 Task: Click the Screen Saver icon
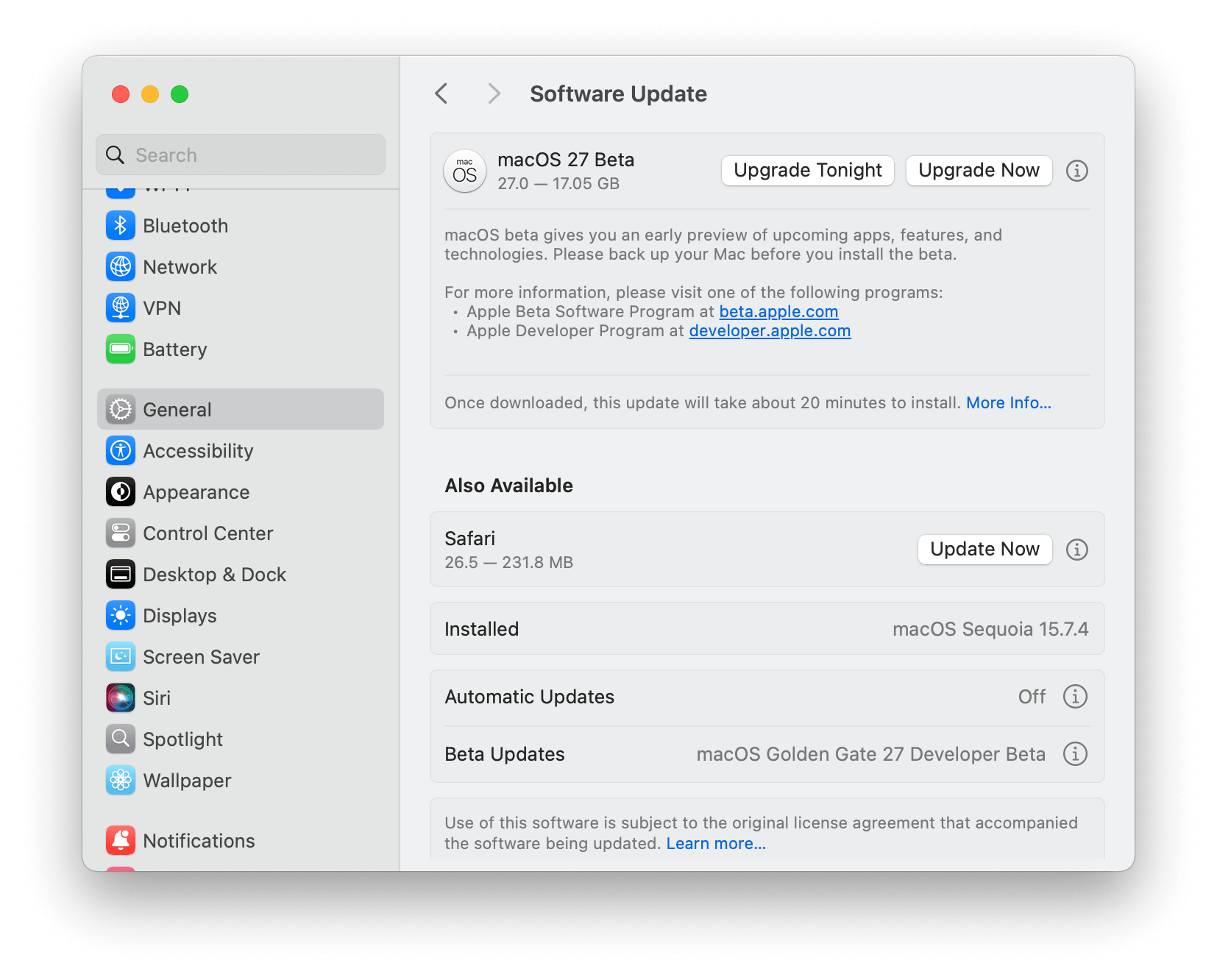(x=121, y=656)
